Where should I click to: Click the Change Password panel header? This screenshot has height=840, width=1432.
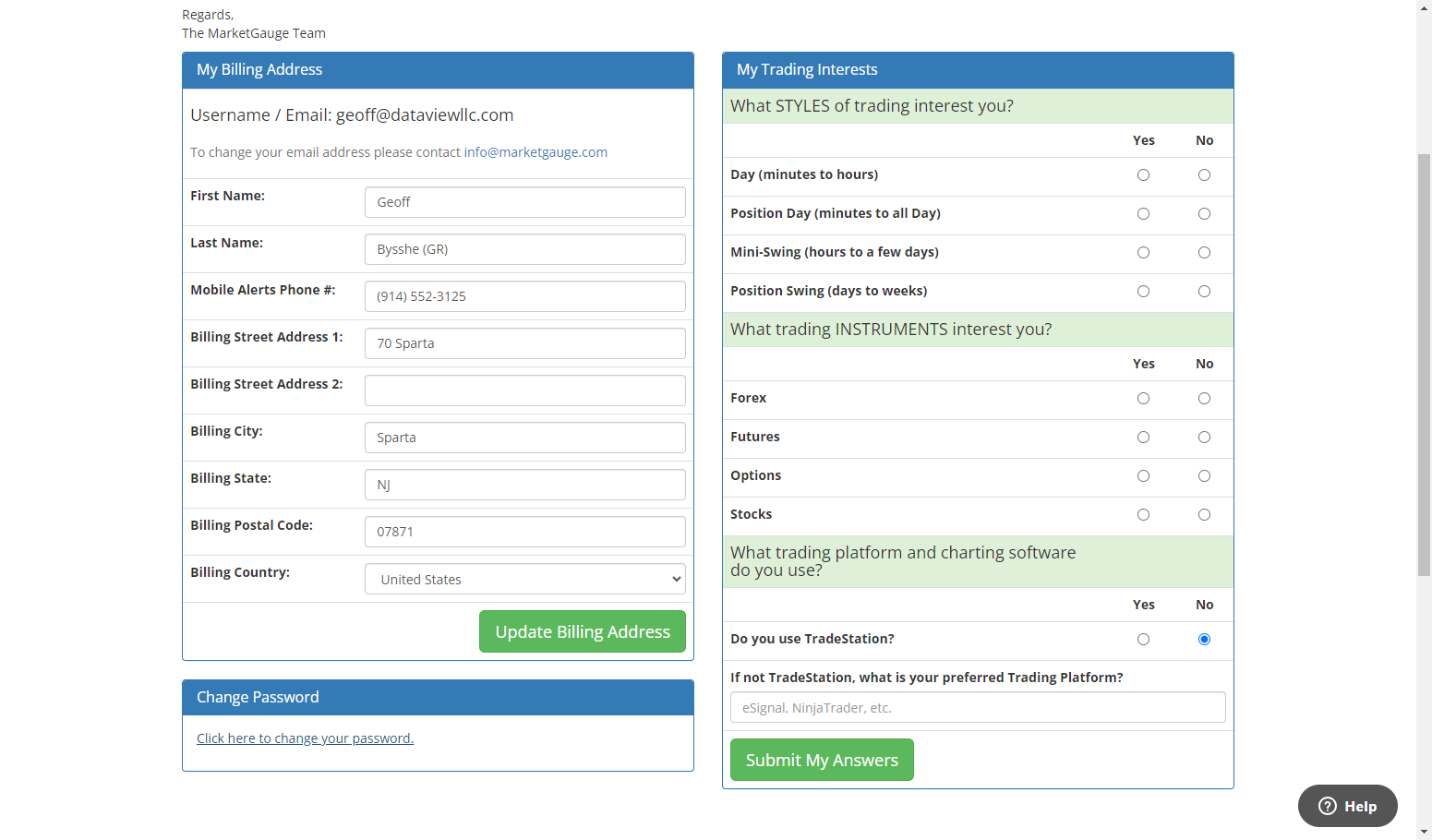pyautogui.click(x=438, y=698)
